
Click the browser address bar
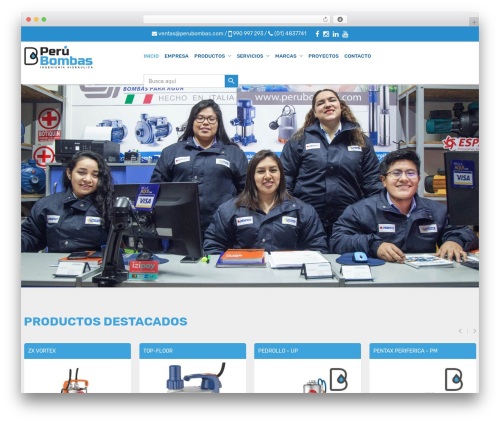click(237, 19)
